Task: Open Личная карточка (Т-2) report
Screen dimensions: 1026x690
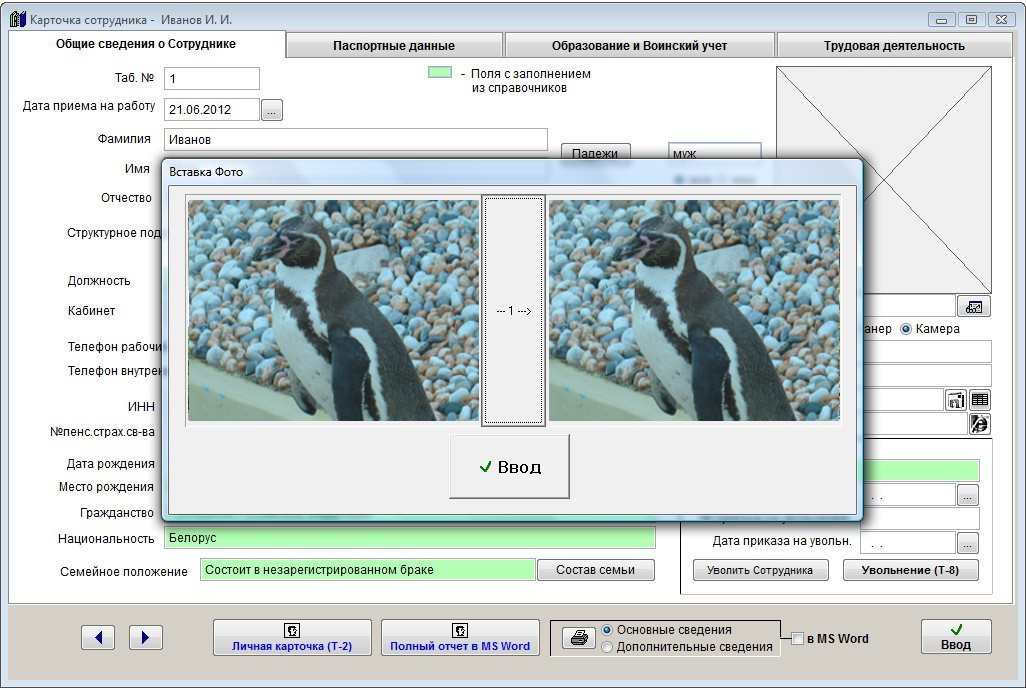Action: (x=292, y=638)
